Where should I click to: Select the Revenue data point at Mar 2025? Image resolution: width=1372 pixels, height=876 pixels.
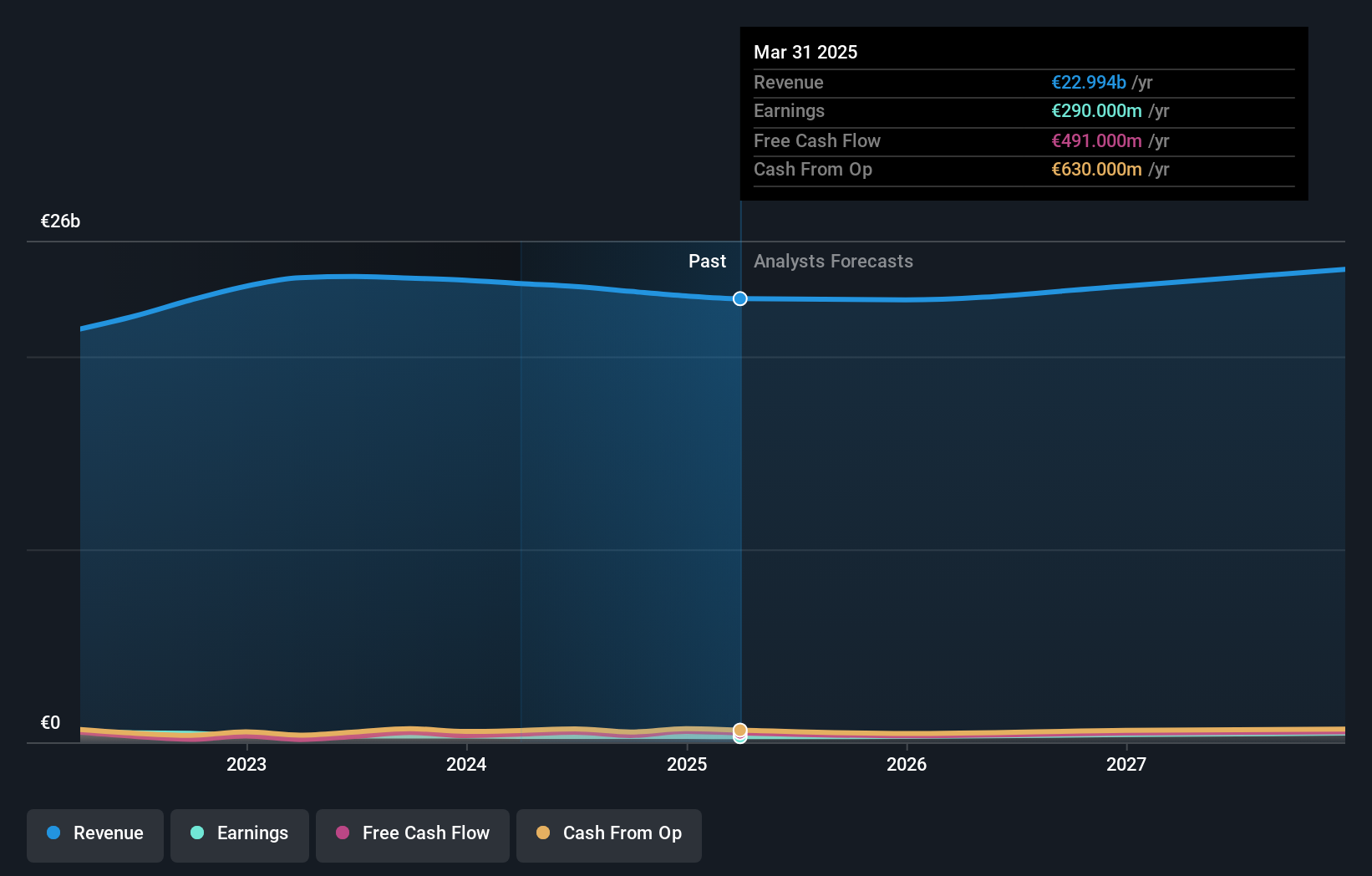click(x=740, y=298)
